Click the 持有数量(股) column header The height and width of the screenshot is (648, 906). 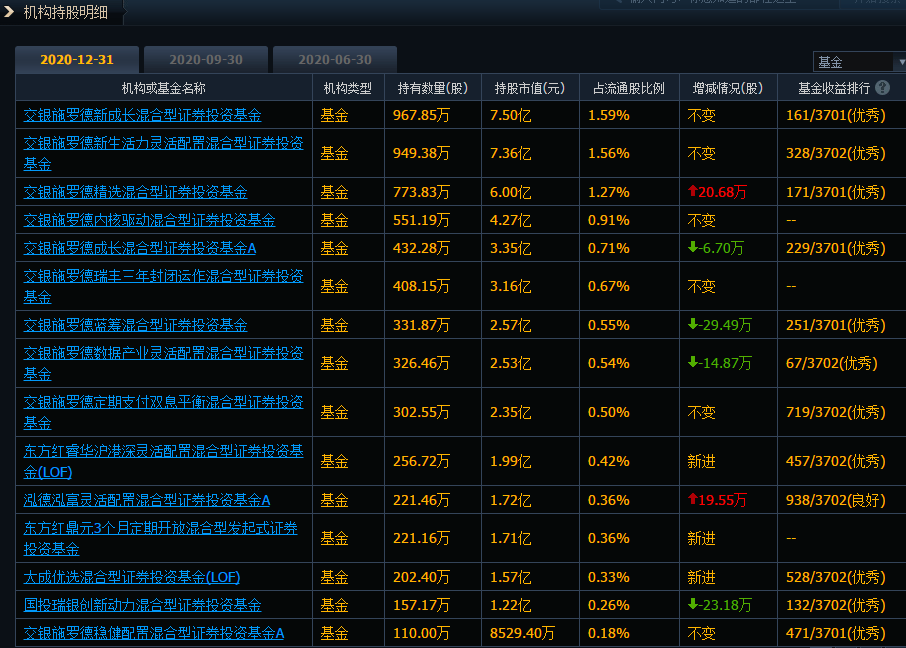click(433, 88)
